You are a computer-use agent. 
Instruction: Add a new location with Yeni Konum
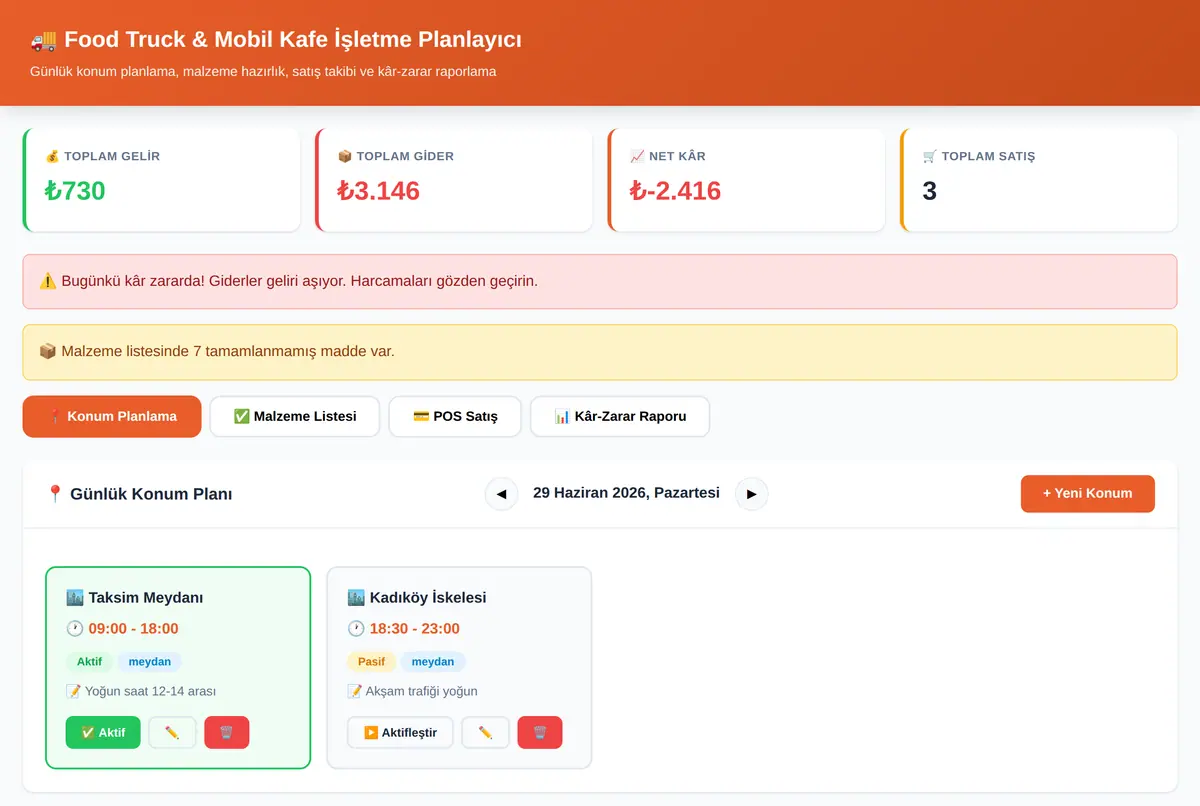(1088, 493)
